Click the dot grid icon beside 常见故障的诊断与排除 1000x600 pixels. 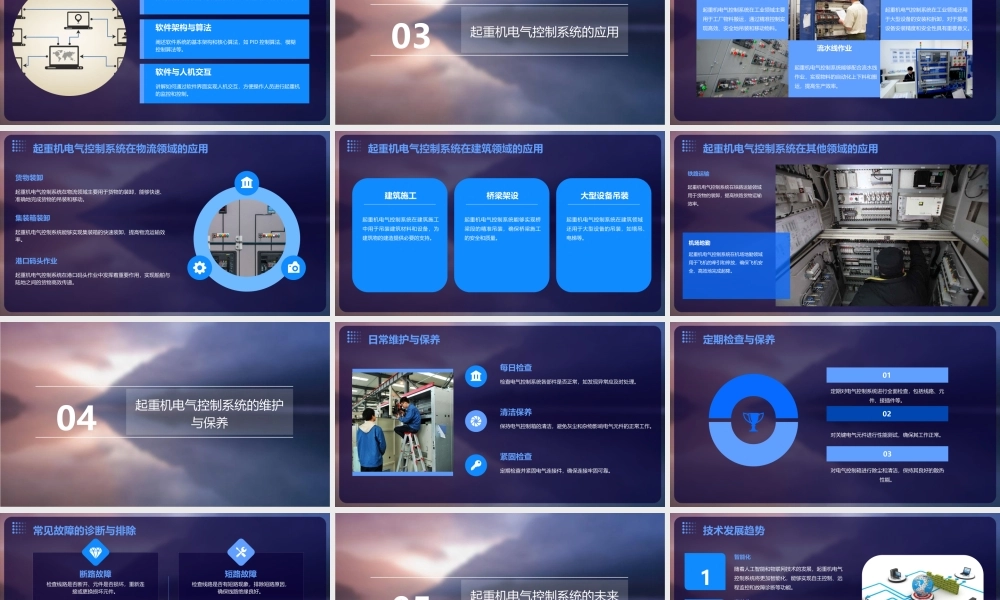[18, 527]
